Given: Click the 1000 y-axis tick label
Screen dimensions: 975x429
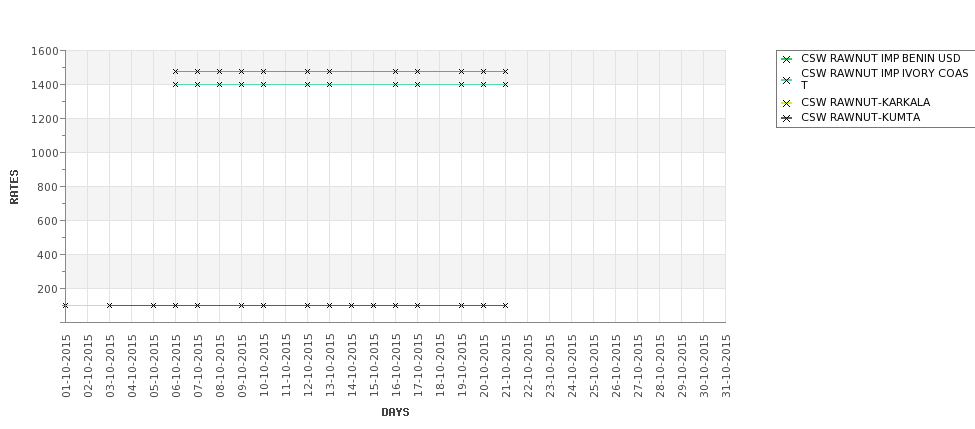Looking at the screenshot, I should [x=44, y=153].
